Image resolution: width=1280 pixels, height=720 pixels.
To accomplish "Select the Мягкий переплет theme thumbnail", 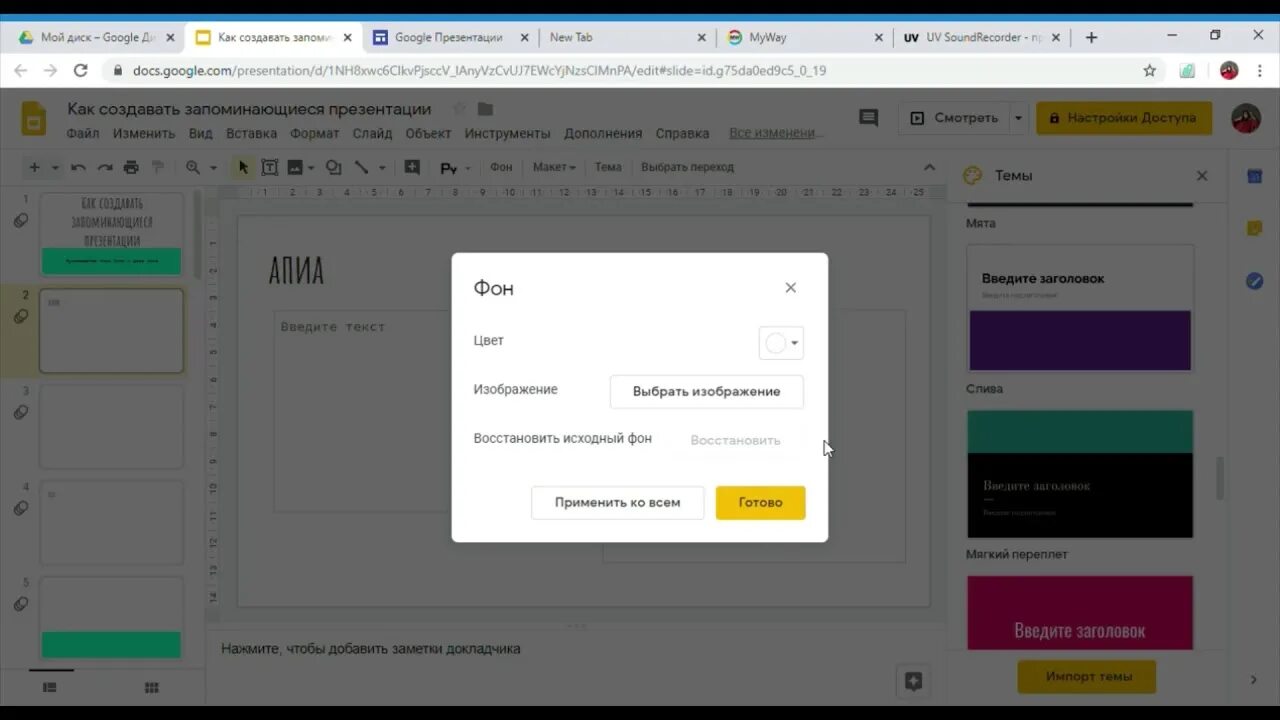I will click(x=1080, y=474).
